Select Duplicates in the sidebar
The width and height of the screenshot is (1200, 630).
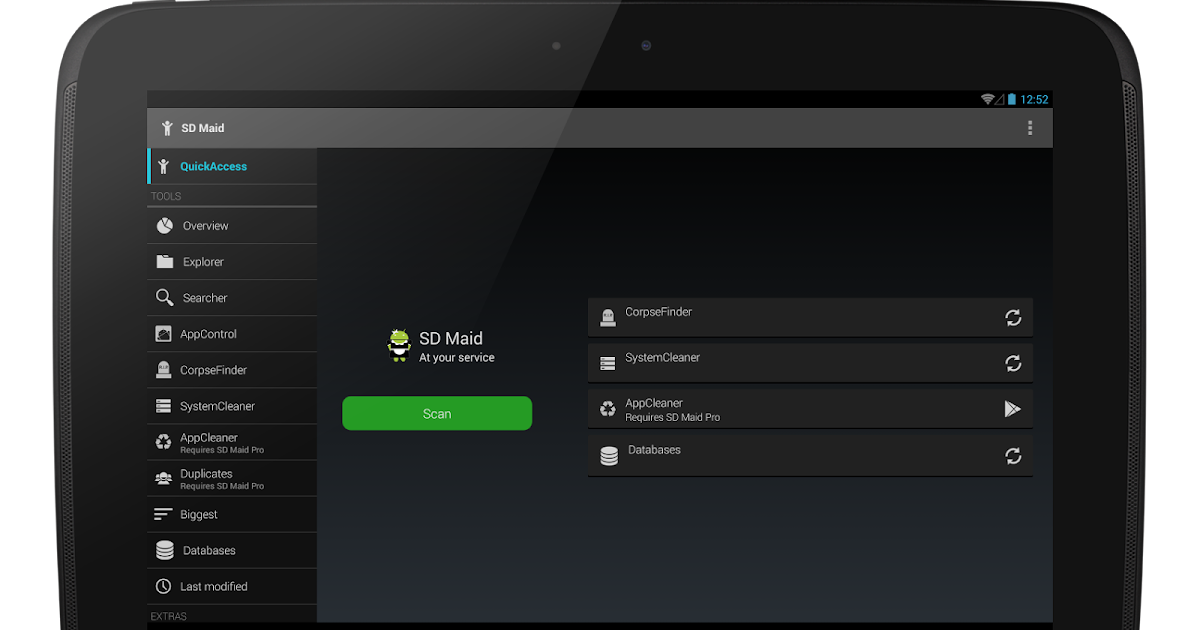click(x=232, y=478)
